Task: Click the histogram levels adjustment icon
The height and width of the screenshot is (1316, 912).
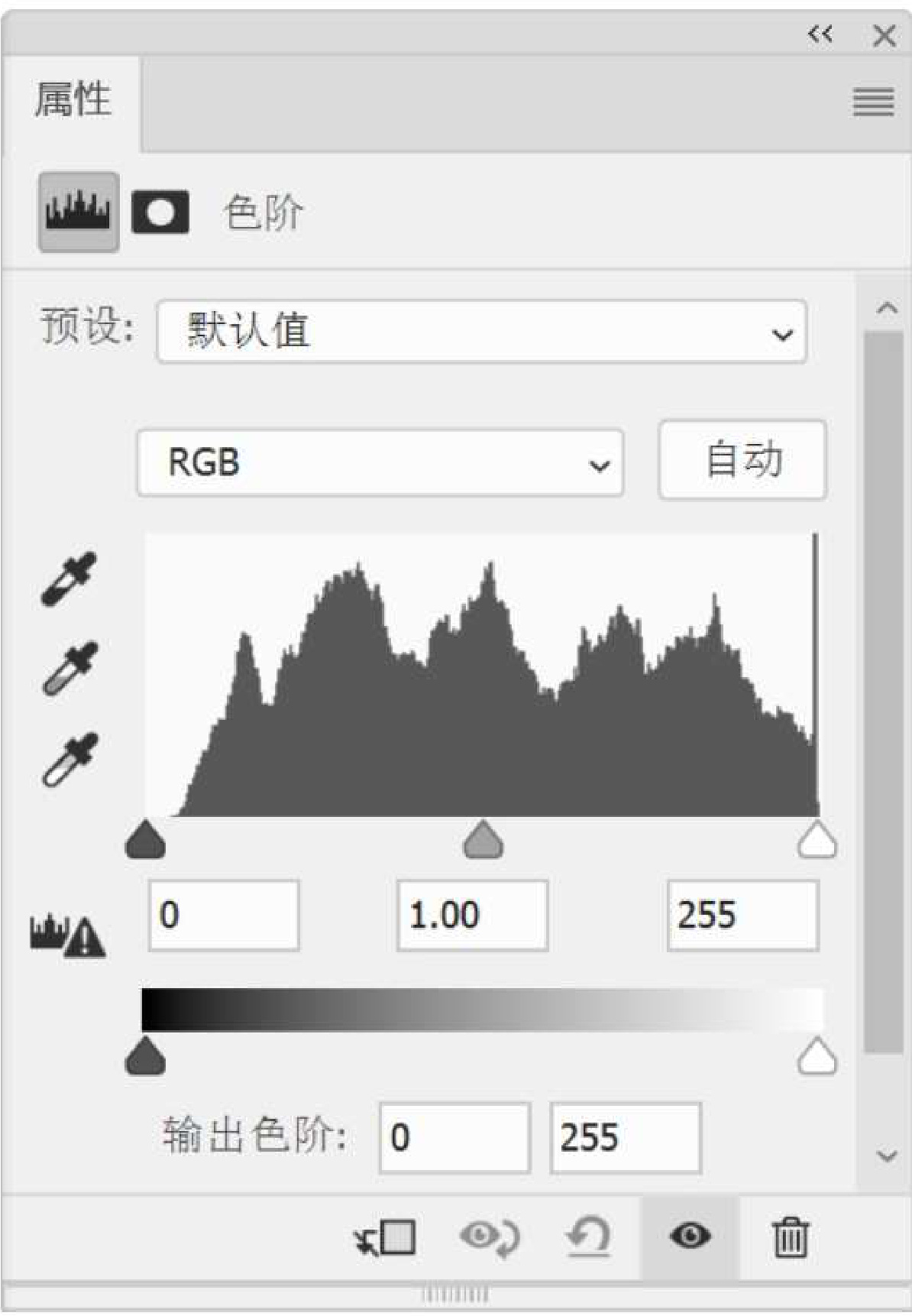Action: point(79,212)
